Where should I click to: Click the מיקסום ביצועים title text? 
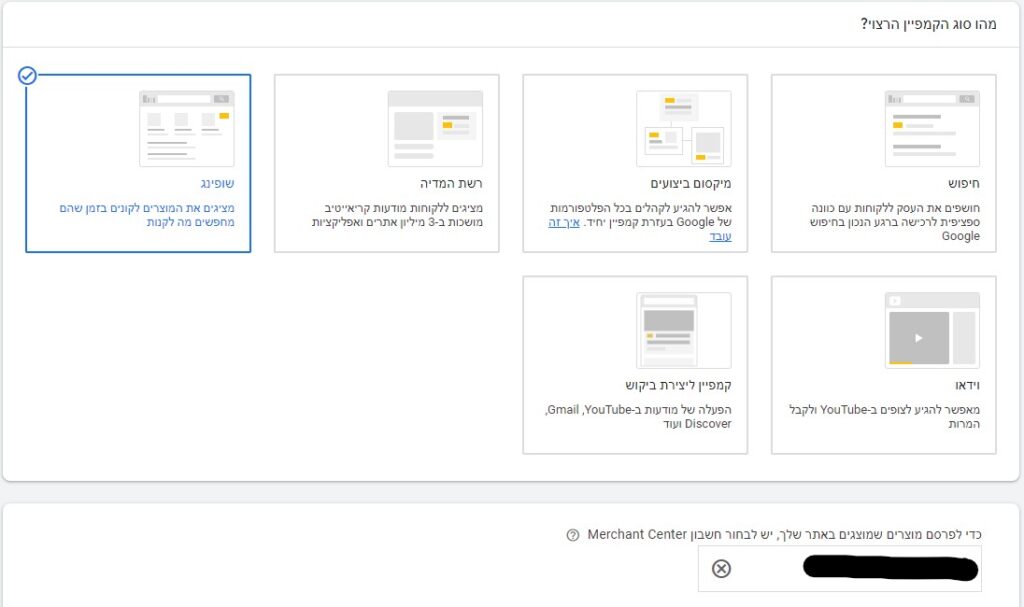click(x=691, y=184)
